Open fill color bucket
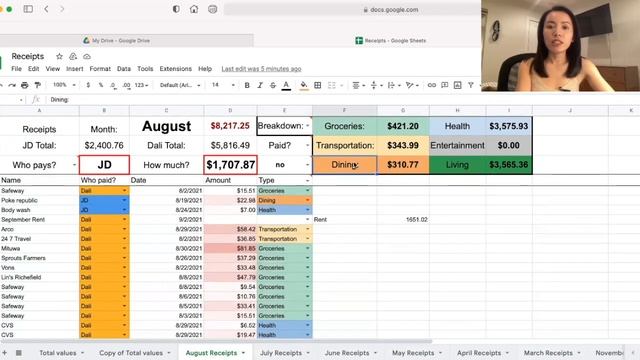Screen dimensions: 640x360 [x=304, y=85]
